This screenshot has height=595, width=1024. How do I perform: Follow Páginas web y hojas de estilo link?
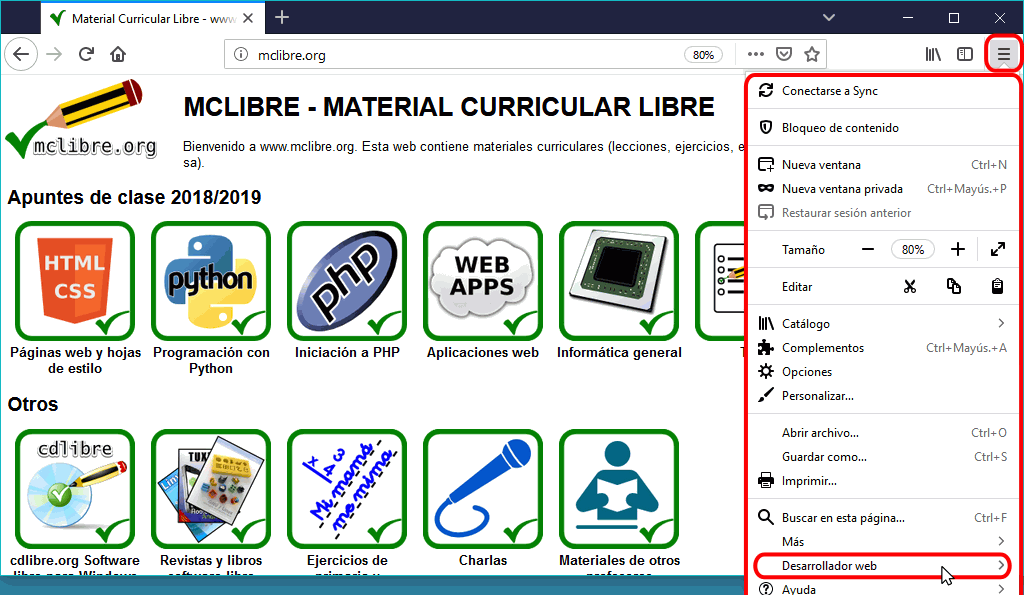click(75, 361)
